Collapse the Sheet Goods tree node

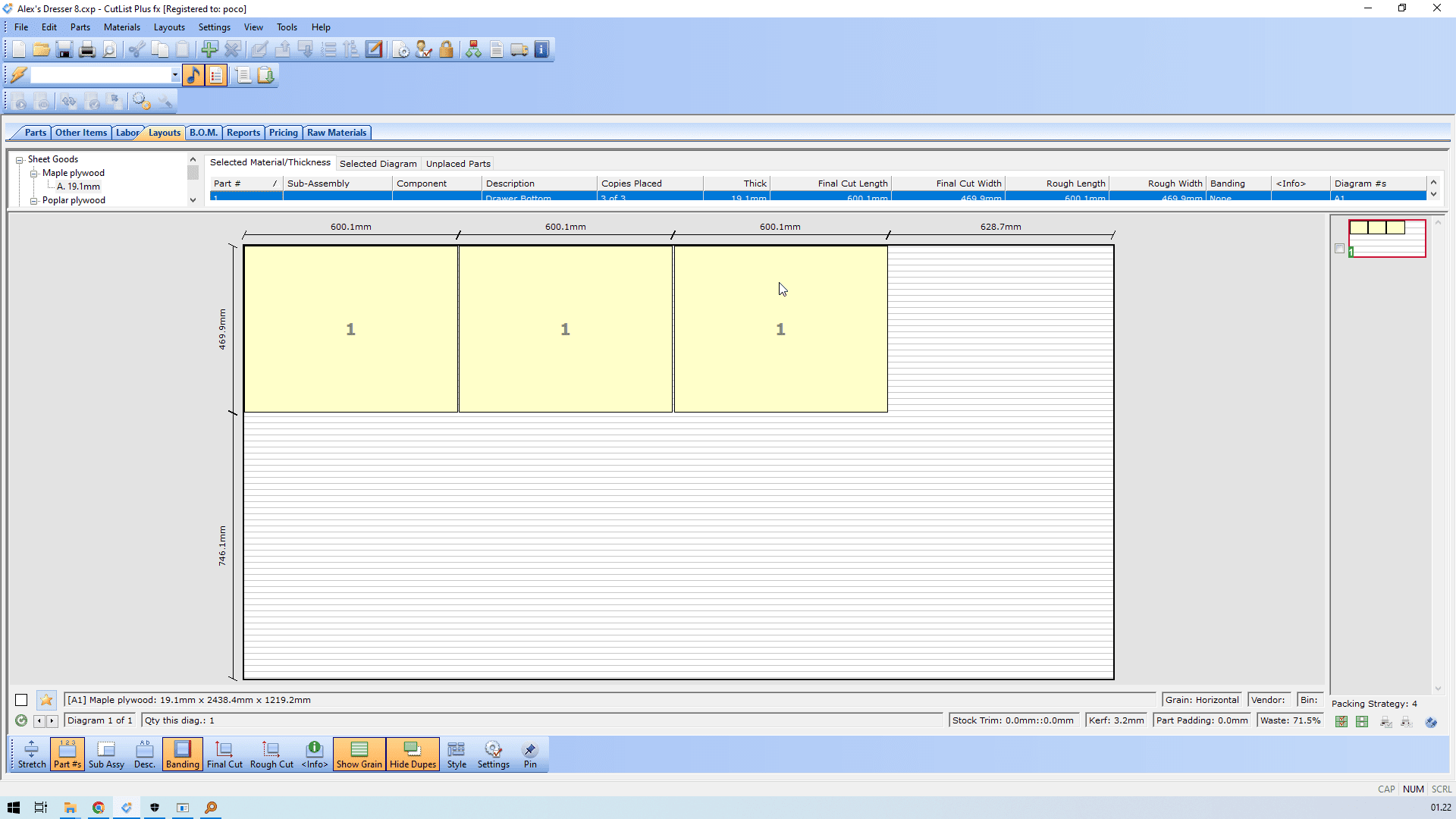(20, 160)
